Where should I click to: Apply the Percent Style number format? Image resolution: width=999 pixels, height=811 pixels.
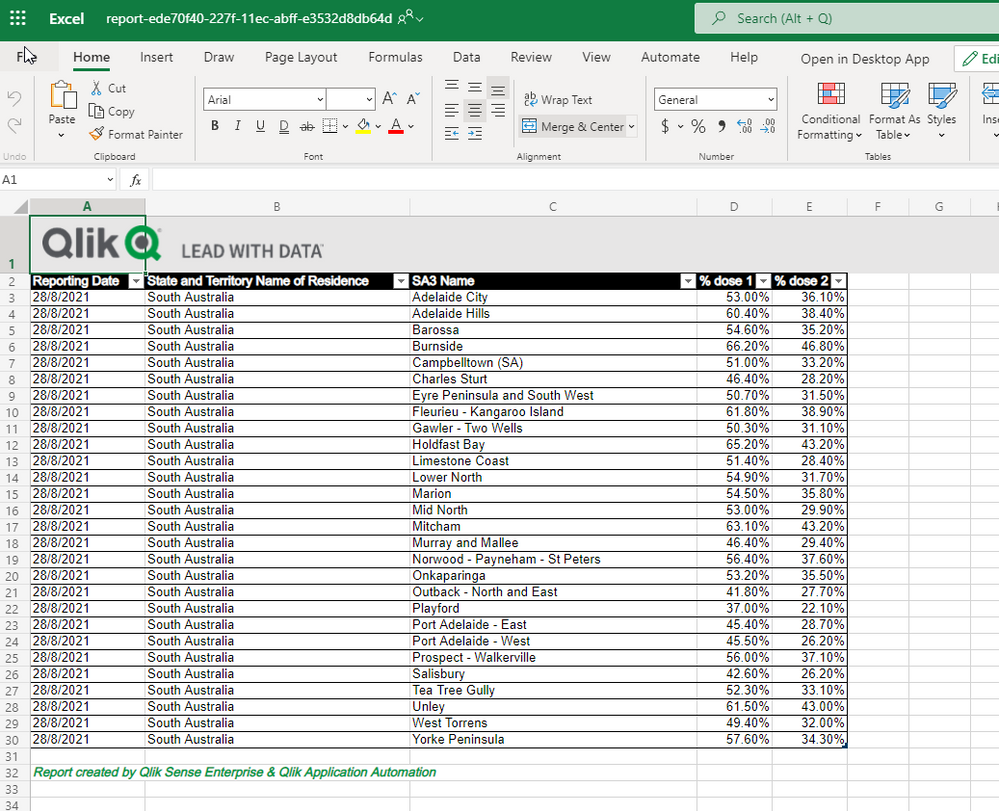tap(698, 126)
